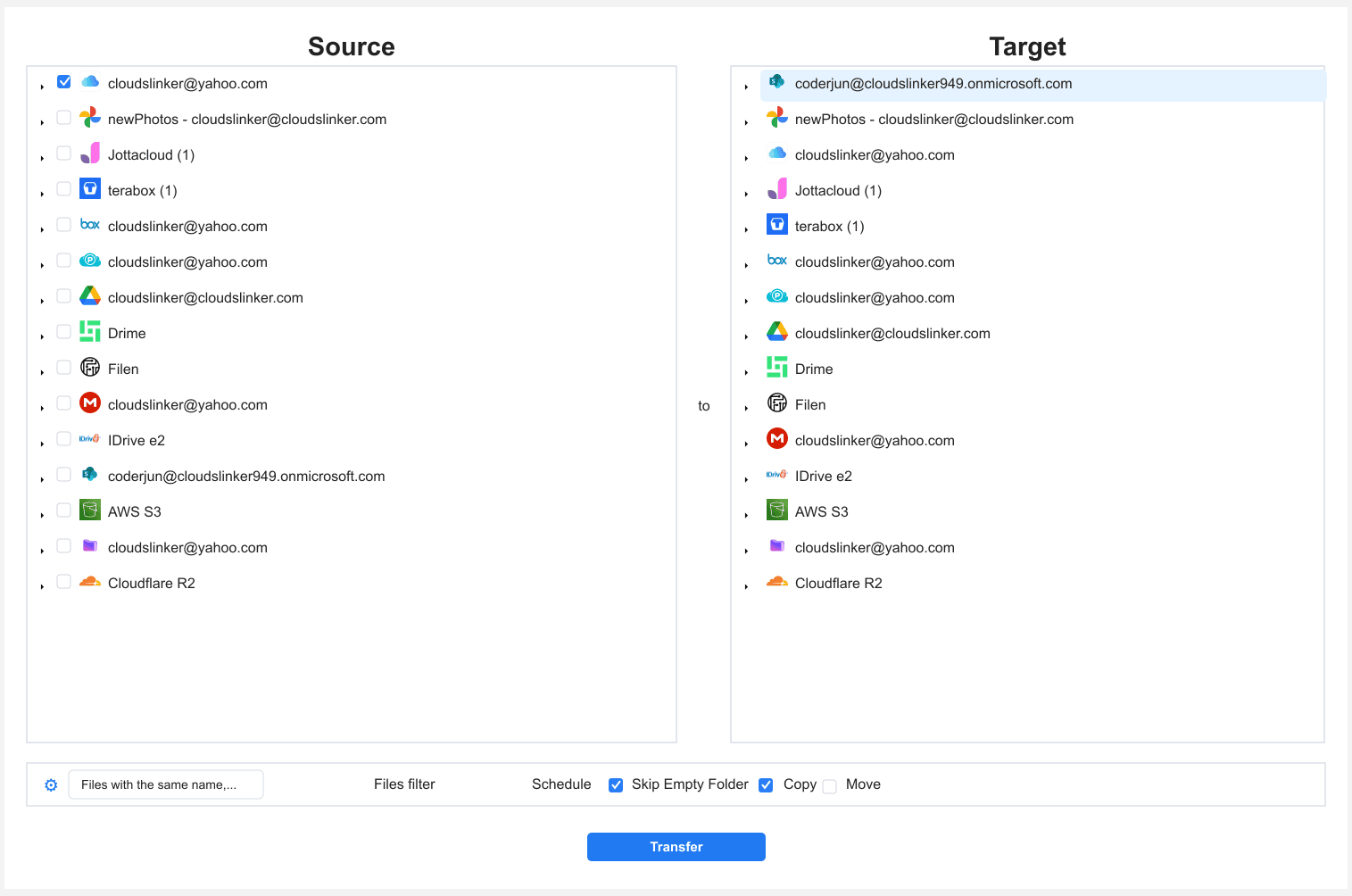Click the Google Photos icon in Target

coord(777,117)
